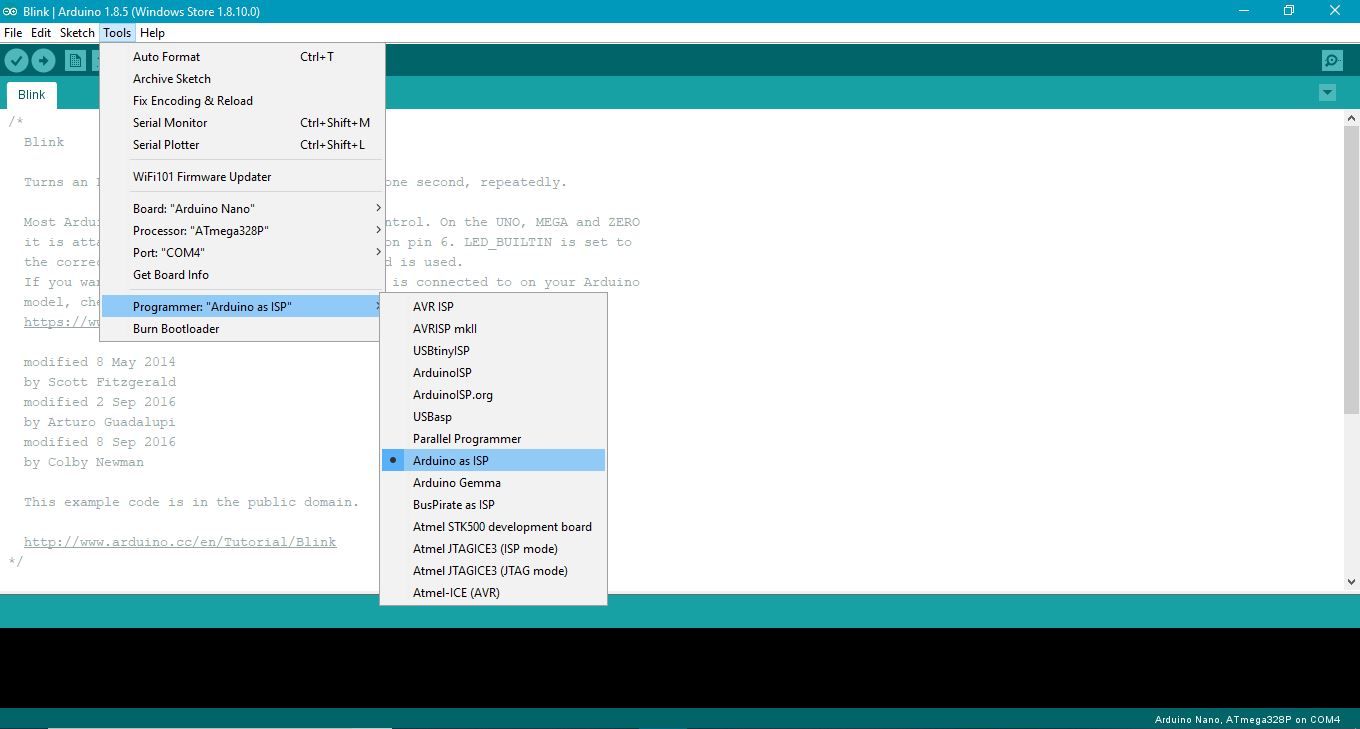
Task: Verify the Blink sketch with checkmark icon
Action: click(x=16, y=60)
